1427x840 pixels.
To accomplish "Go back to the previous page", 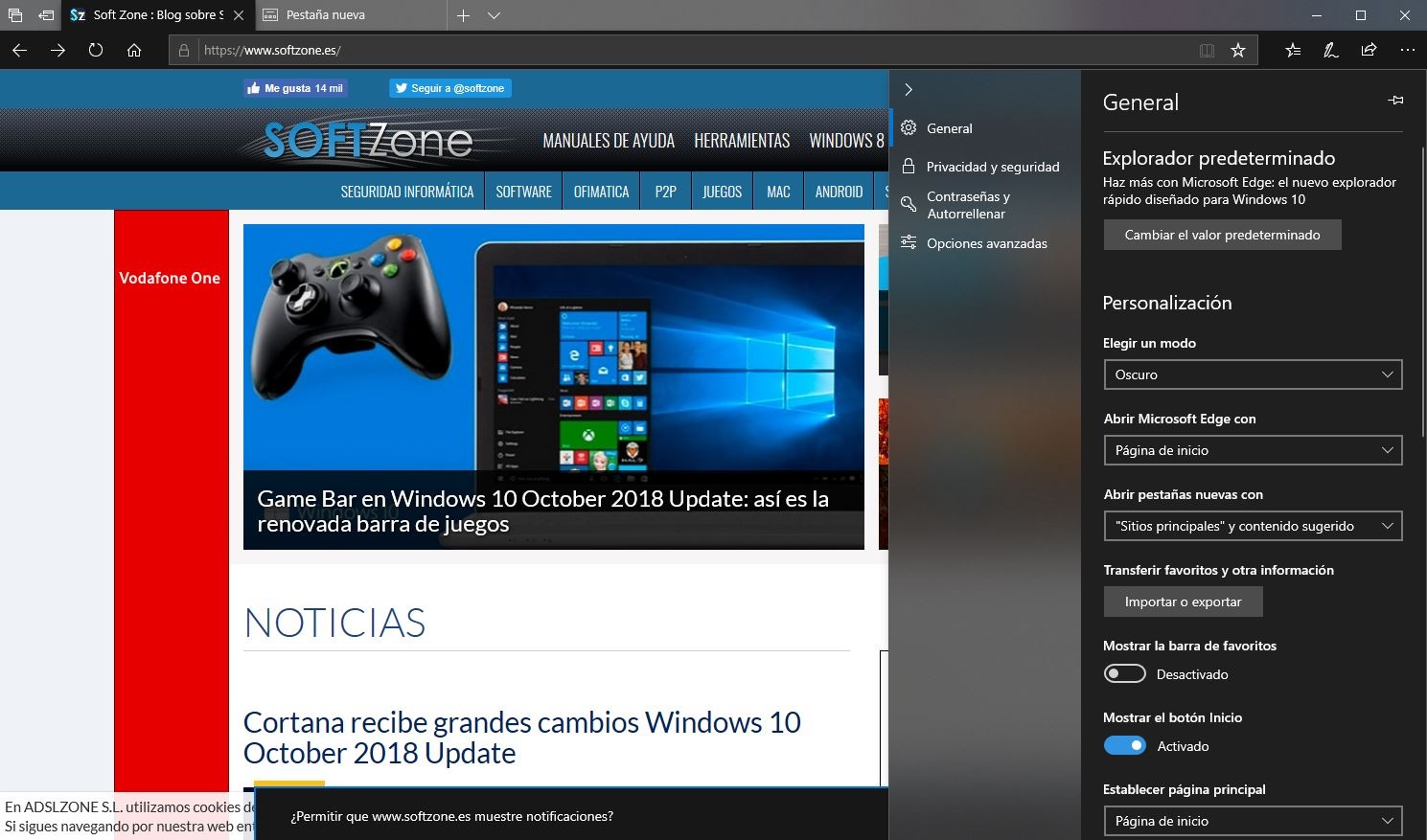I will coord(19,50).
